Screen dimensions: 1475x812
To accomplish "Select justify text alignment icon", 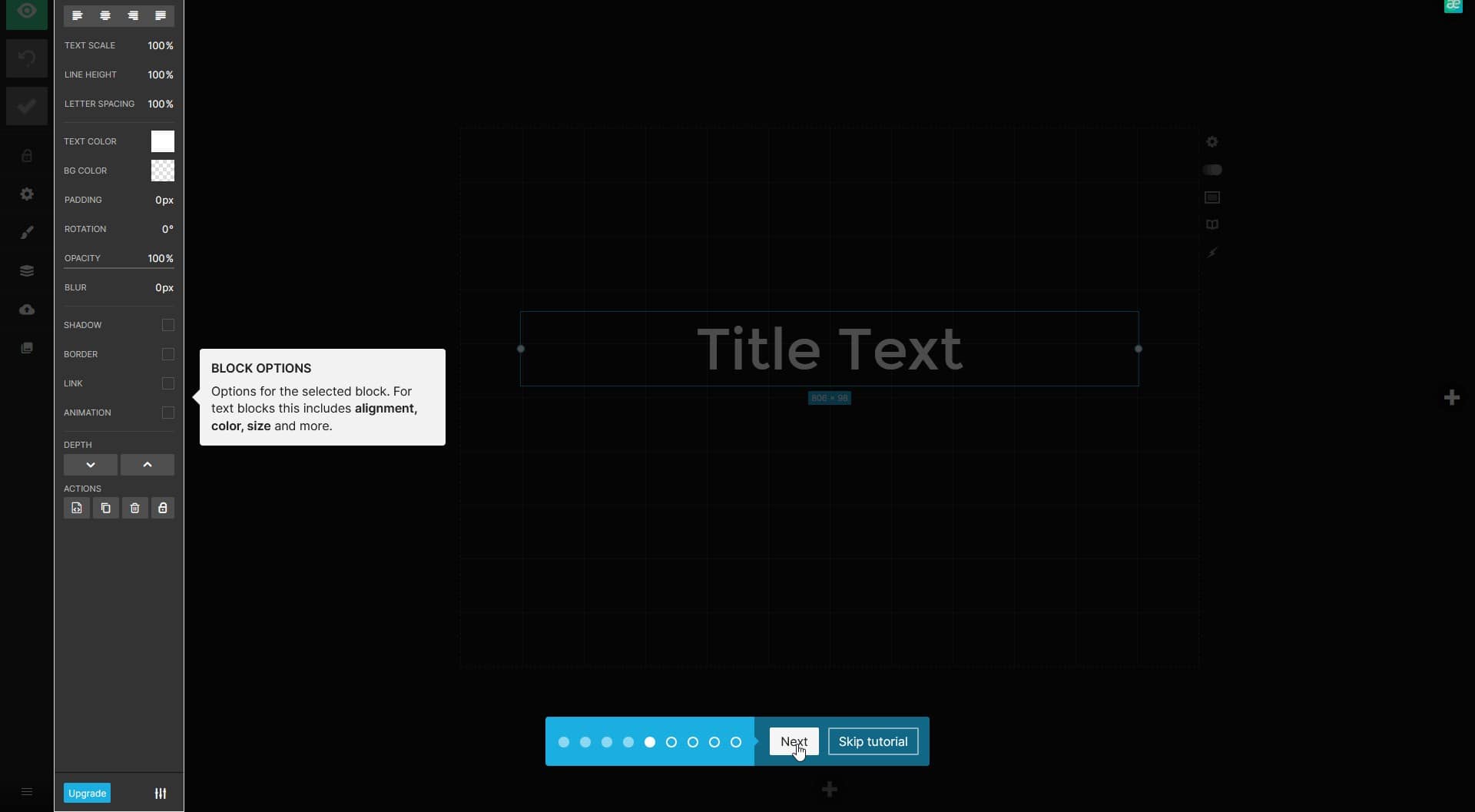I will (x=161, y=15).
